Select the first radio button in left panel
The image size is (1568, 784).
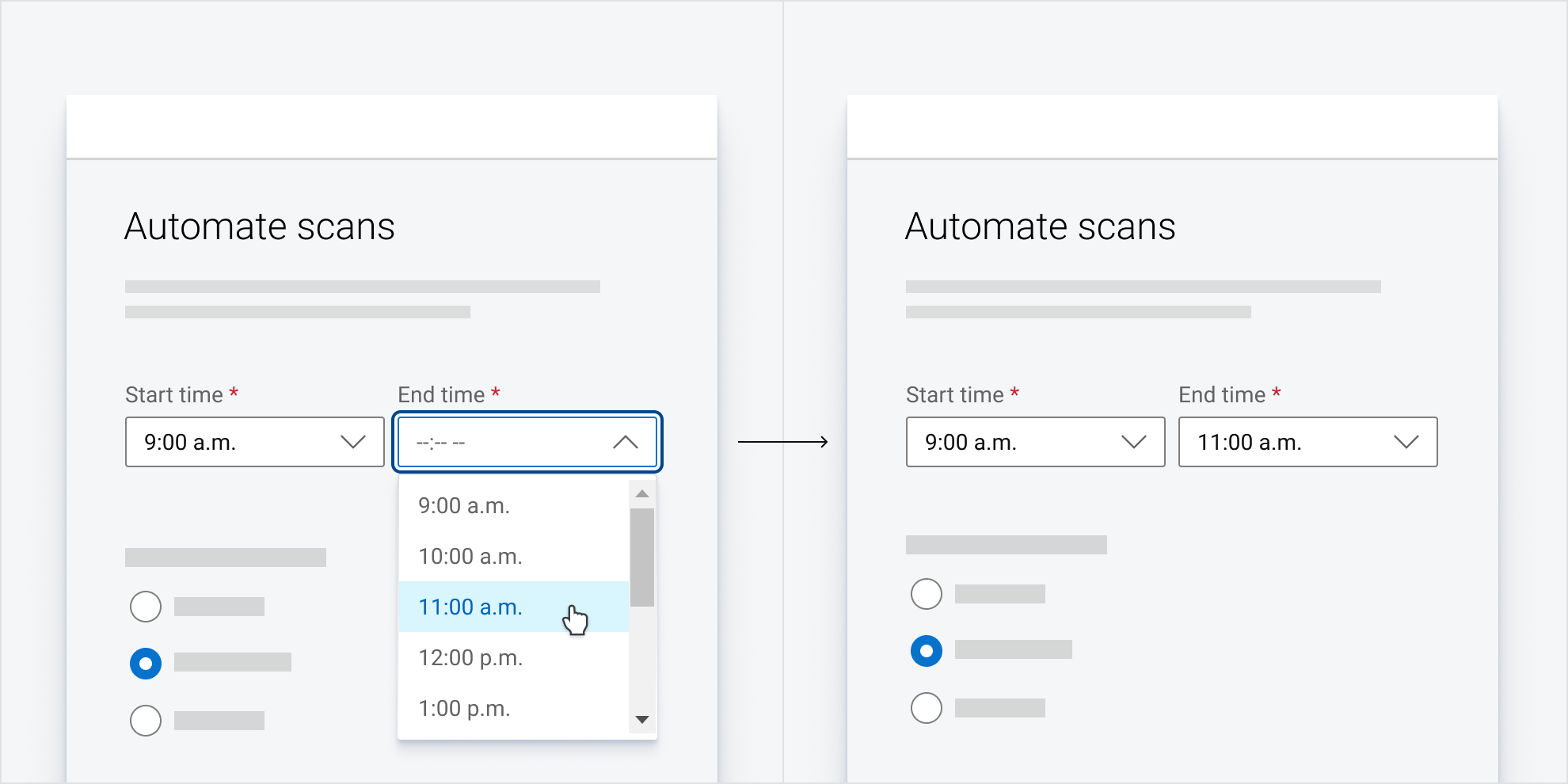pos(146,607)
